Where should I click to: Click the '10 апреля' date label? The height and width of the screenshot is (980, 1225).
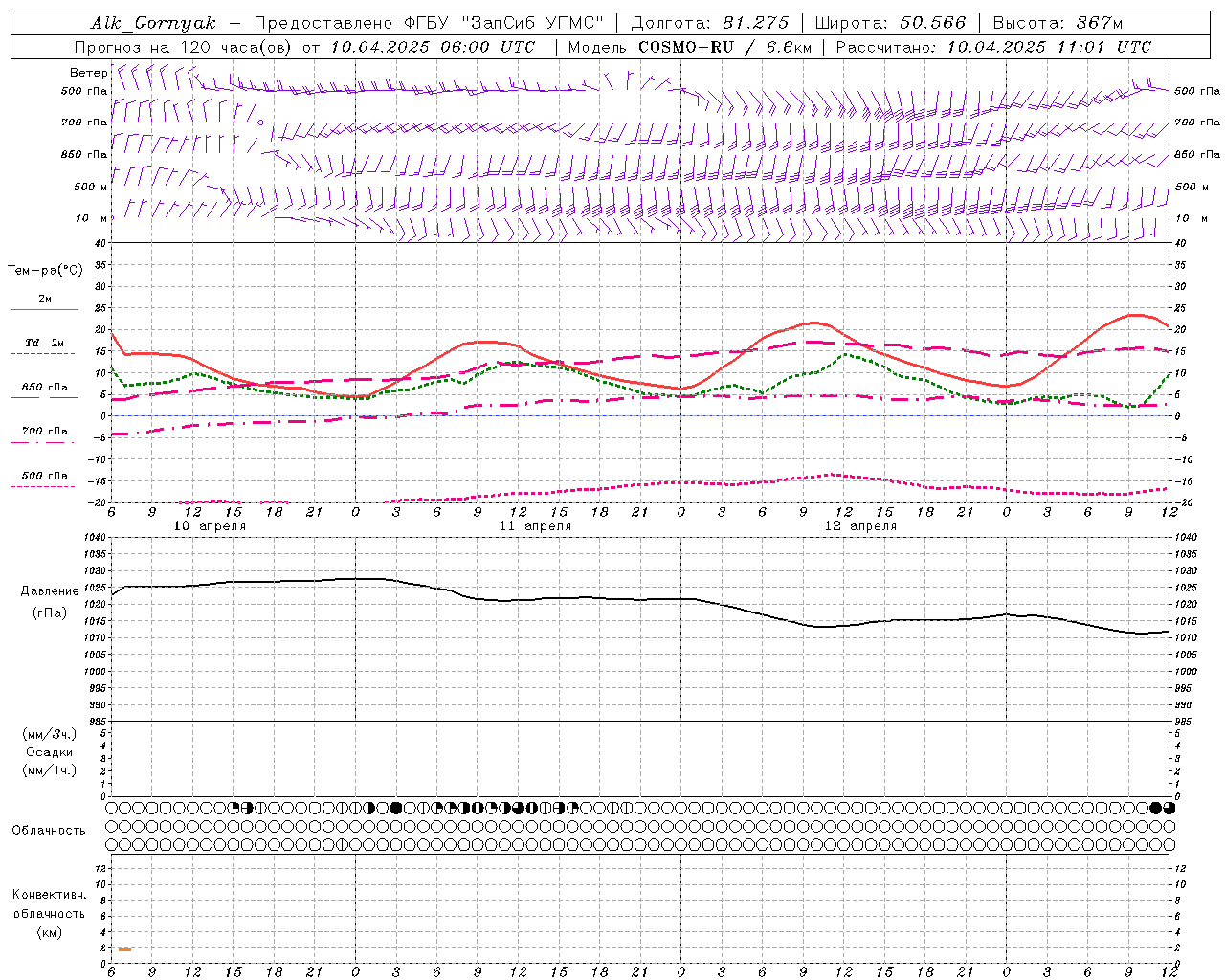210,526
